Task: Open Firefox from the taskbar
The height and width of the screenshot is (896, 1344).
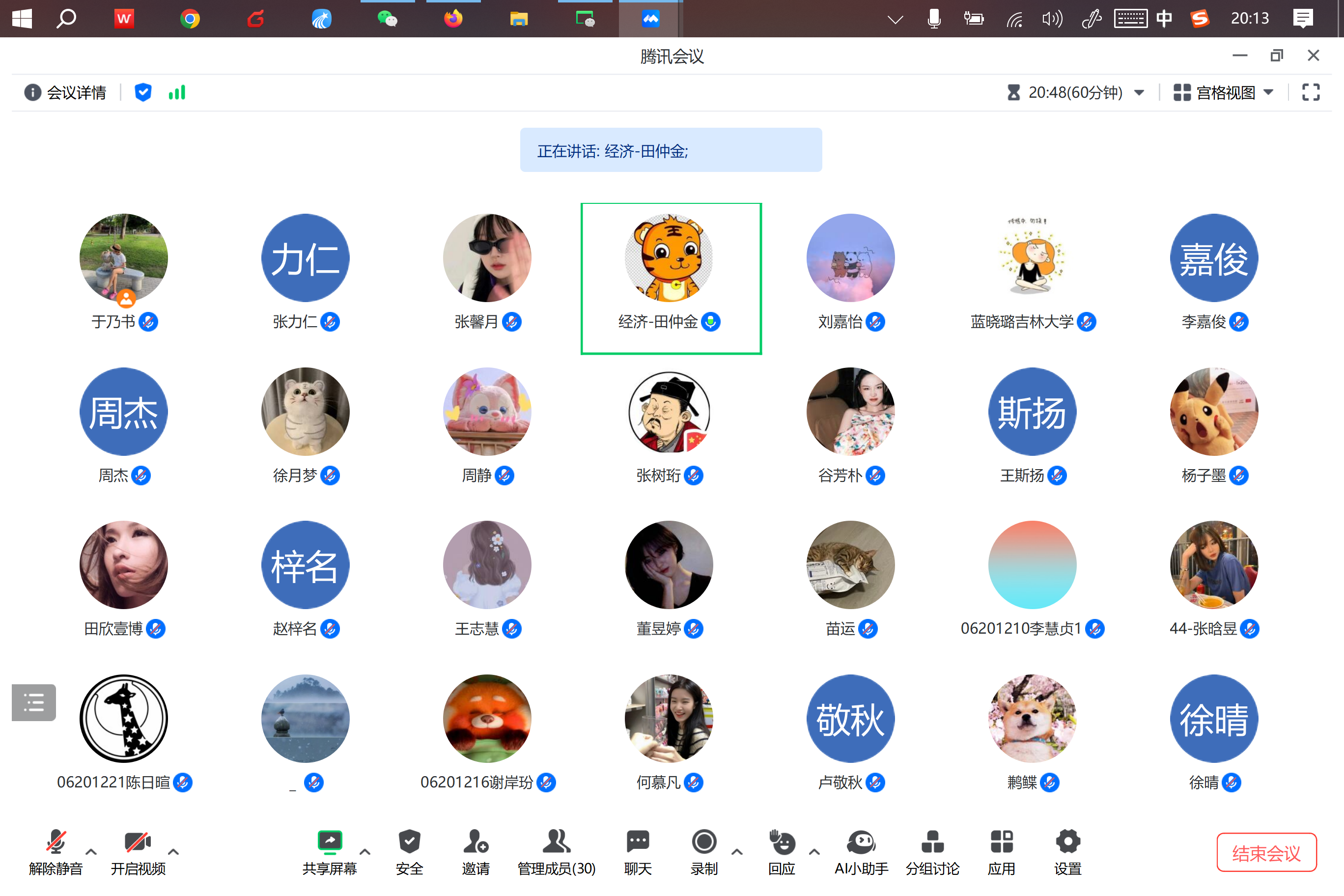Action: pyautogui.click(x=453, y=19)
